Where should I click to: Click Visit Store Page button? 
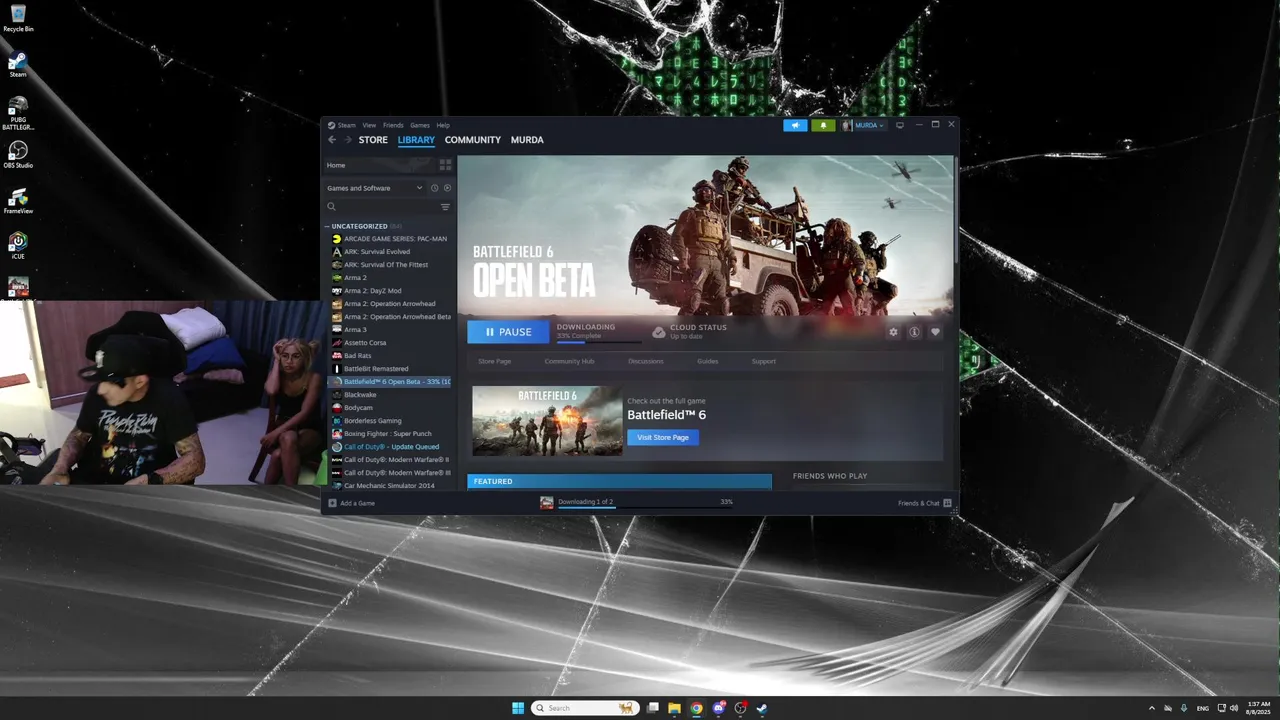click(x=663, y=437)
